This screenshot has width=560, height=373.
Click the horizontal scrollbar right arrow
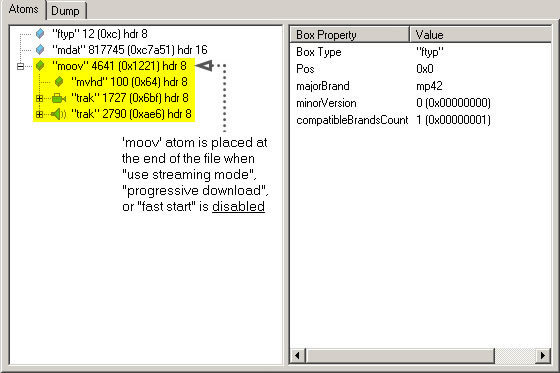(543, 355)
